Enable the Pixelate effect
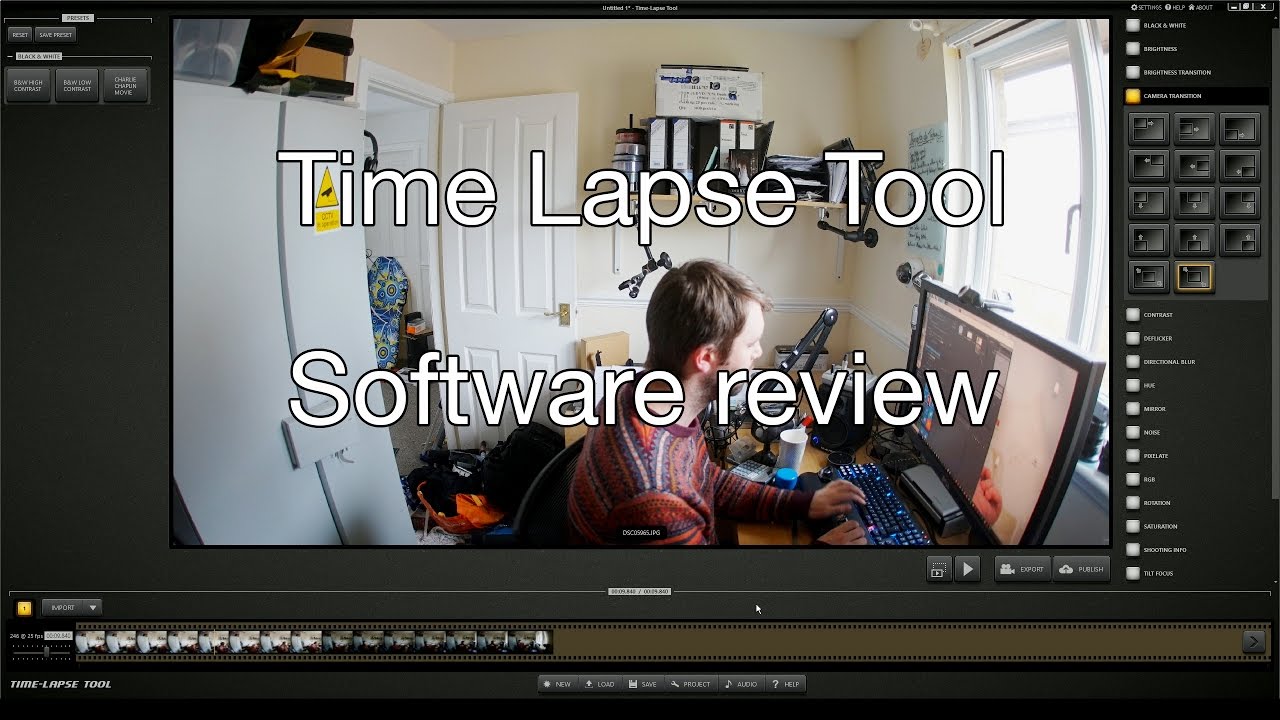The image size is (1280, 720). tap(1133, 455)
